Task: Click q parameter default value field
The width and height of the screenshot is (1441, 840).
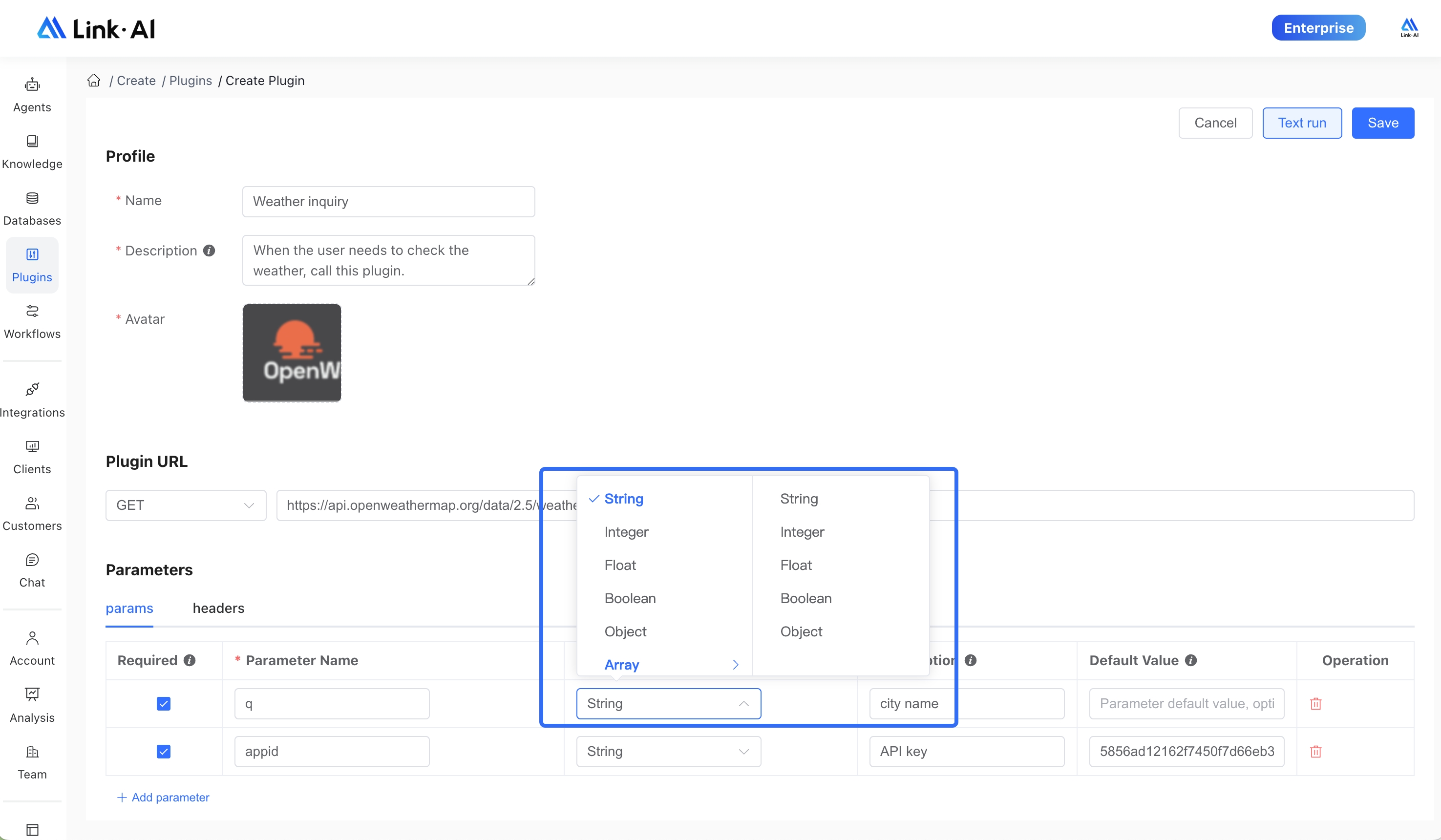Action: tap(1187, 703)
